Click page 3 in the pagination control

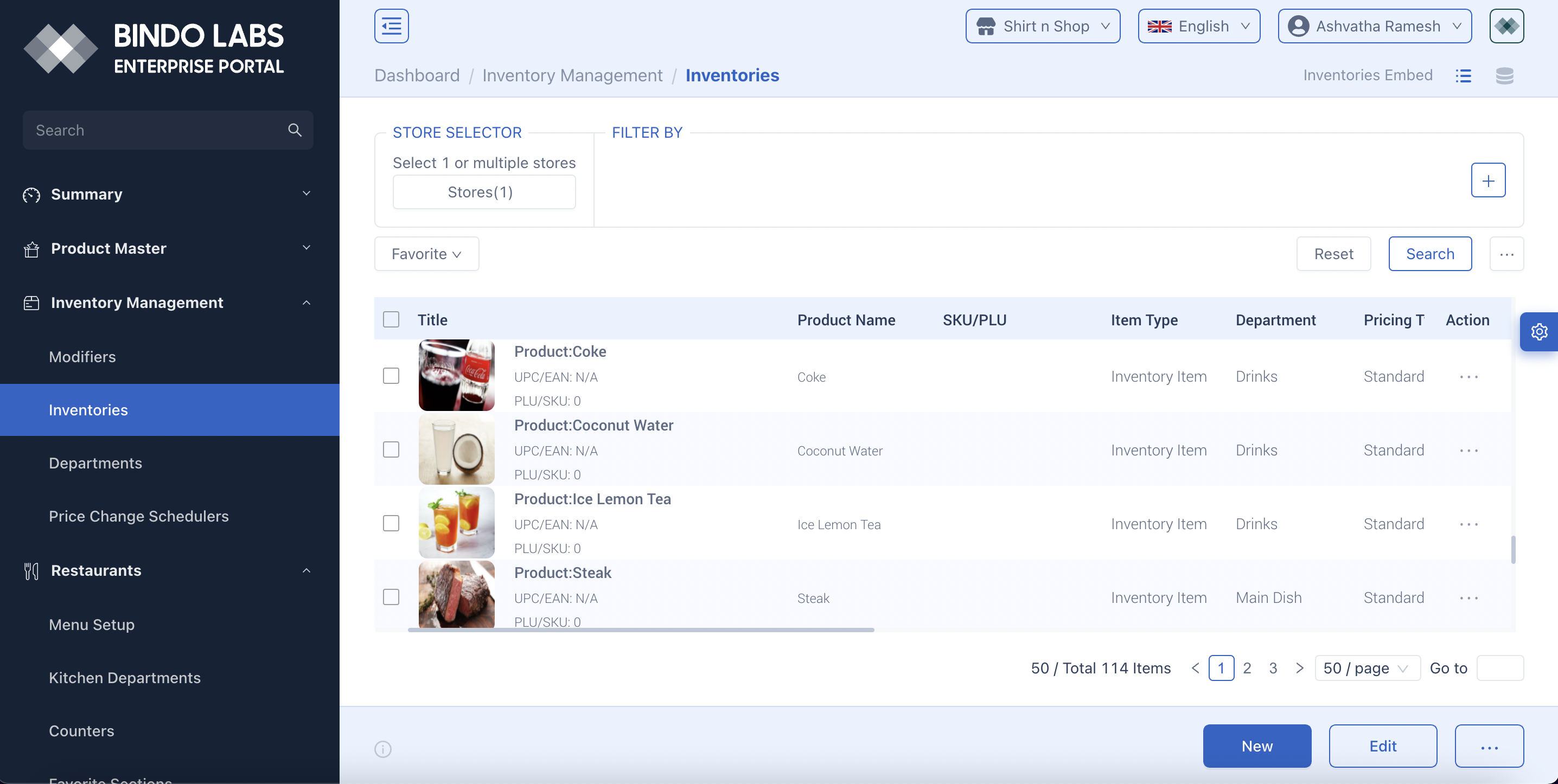[1273, 668]
